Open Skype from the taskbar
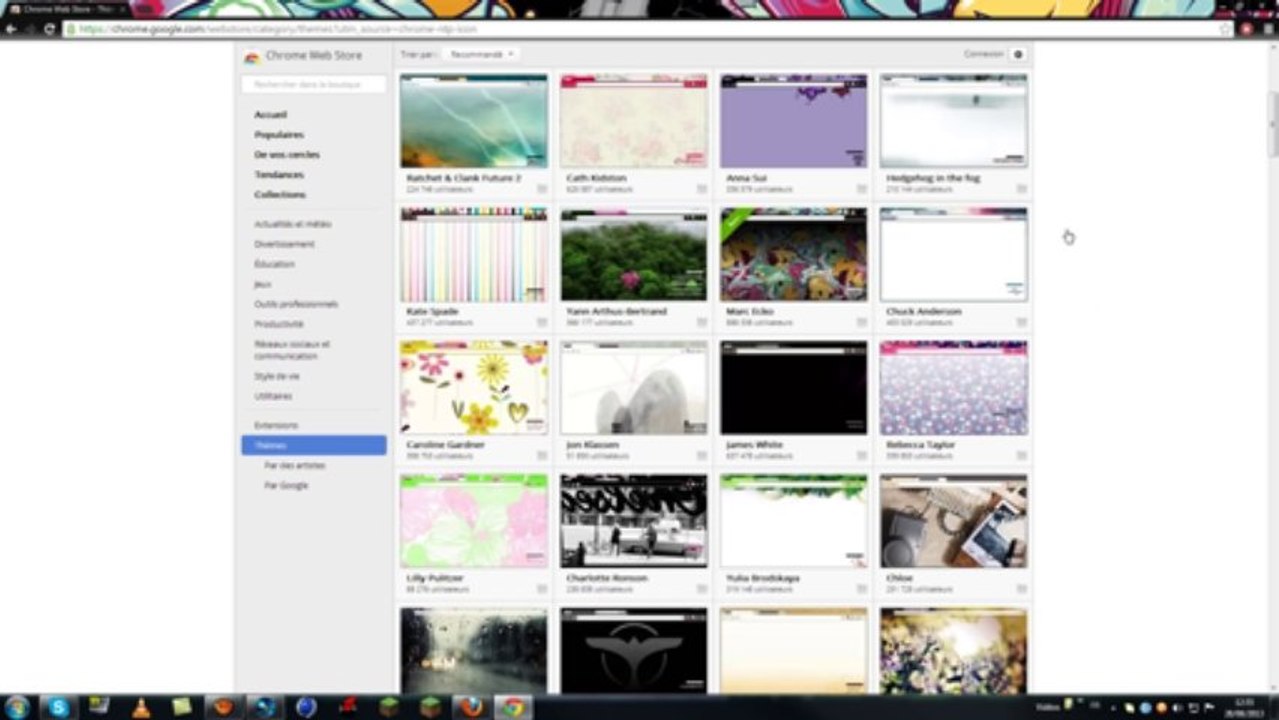Image resolution: width=1279 pixels, height=720 pixels. coord(57,707)
